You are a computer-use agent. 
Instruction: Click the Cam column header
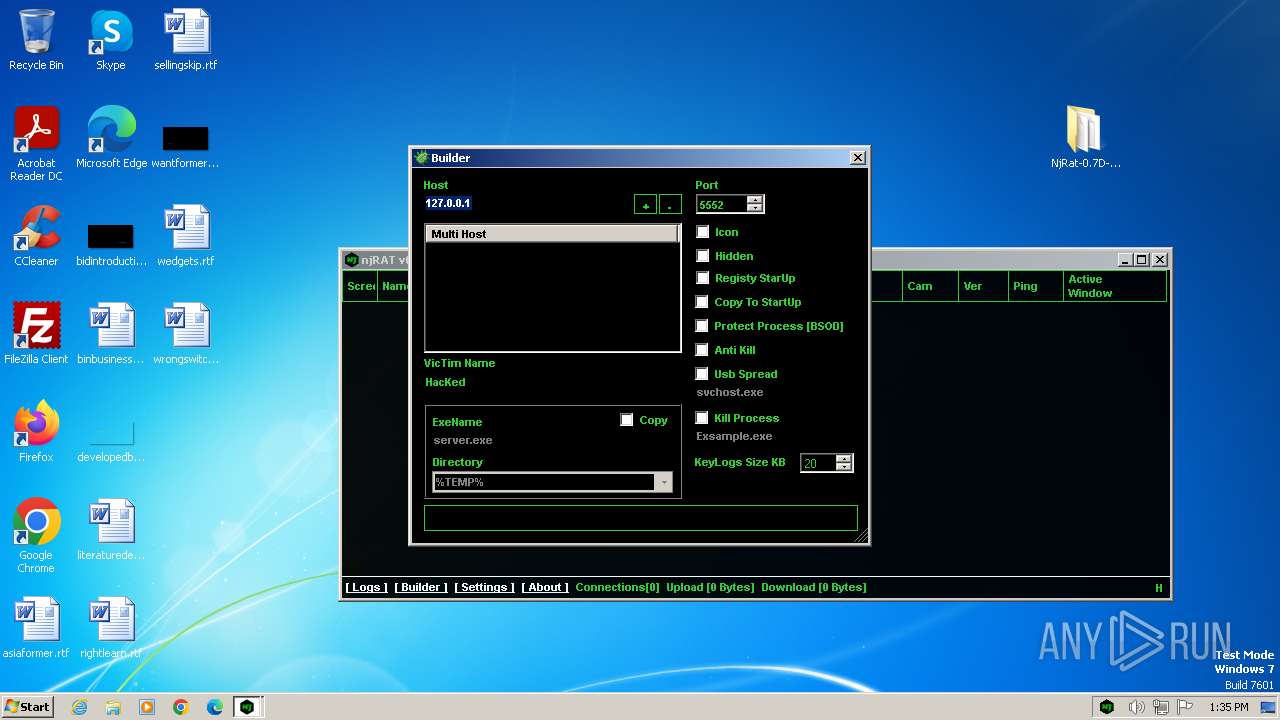pos(930,286)
